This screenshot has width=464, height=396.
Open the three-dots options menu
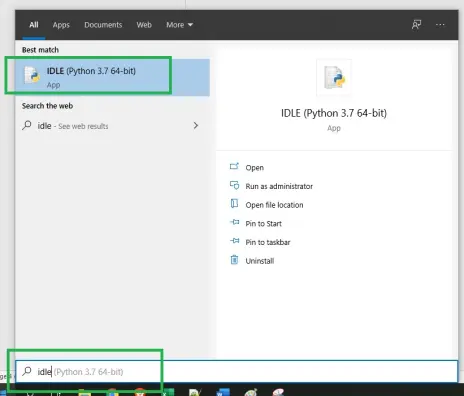[x=440, y=25]
